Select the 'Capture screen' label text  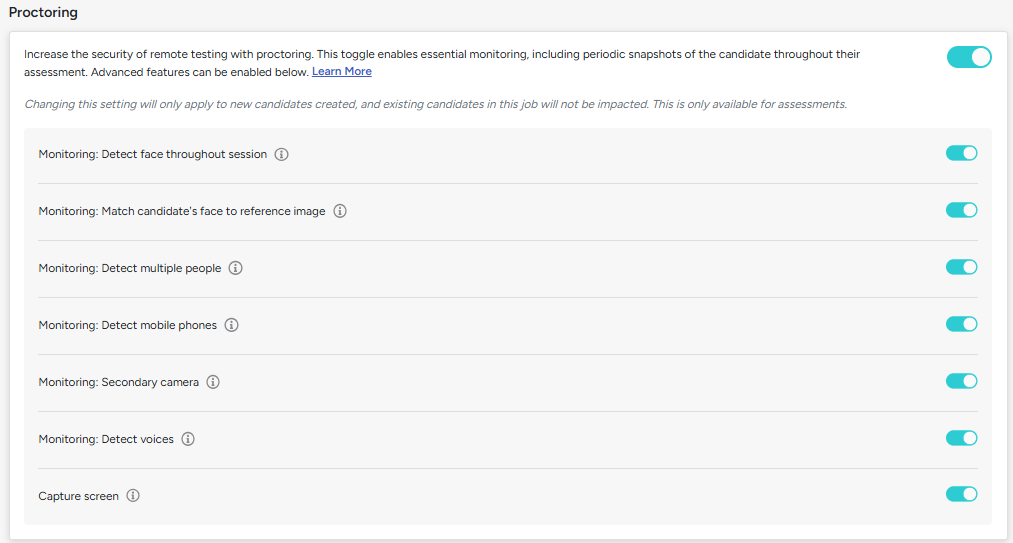[x=79, y=496]
